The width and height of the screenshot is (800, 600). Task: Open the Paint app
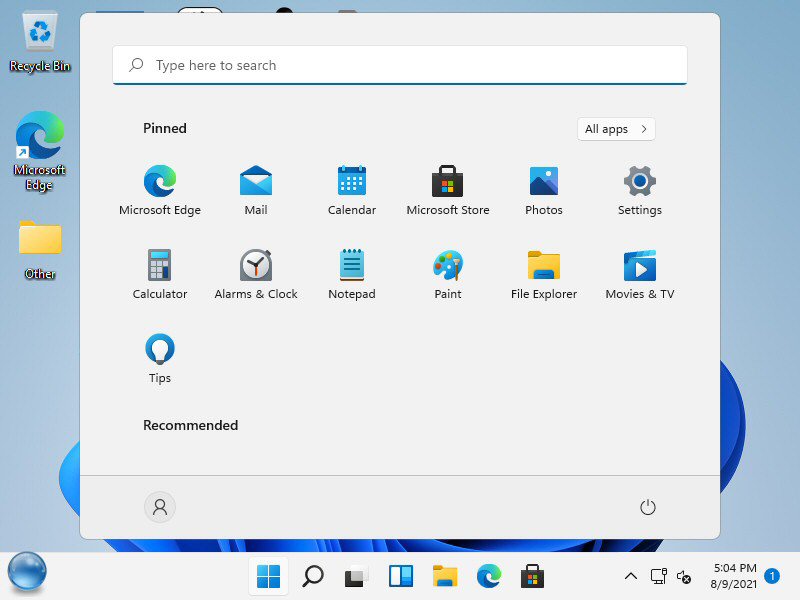coord(447,274)
